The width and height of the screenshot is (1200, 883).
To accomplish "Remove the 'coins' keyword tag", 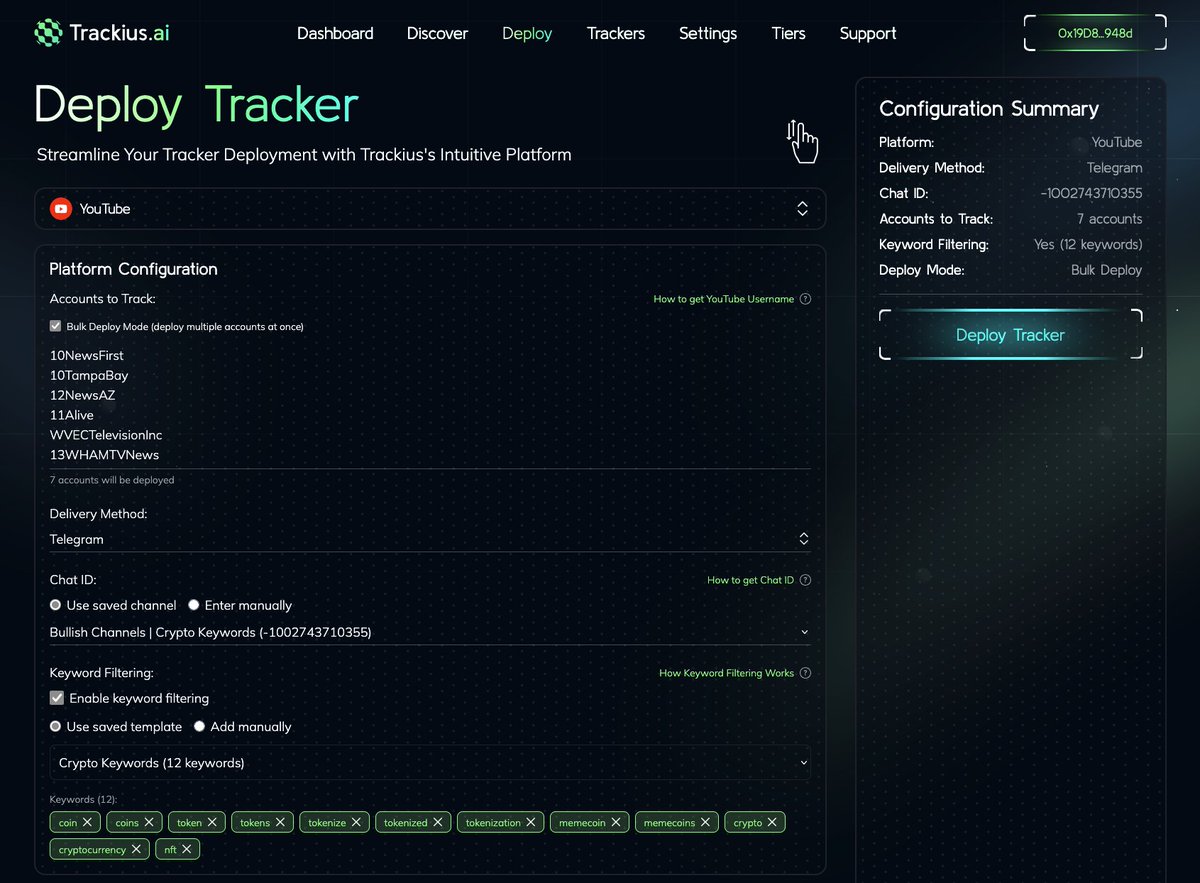I will point(149,822).
